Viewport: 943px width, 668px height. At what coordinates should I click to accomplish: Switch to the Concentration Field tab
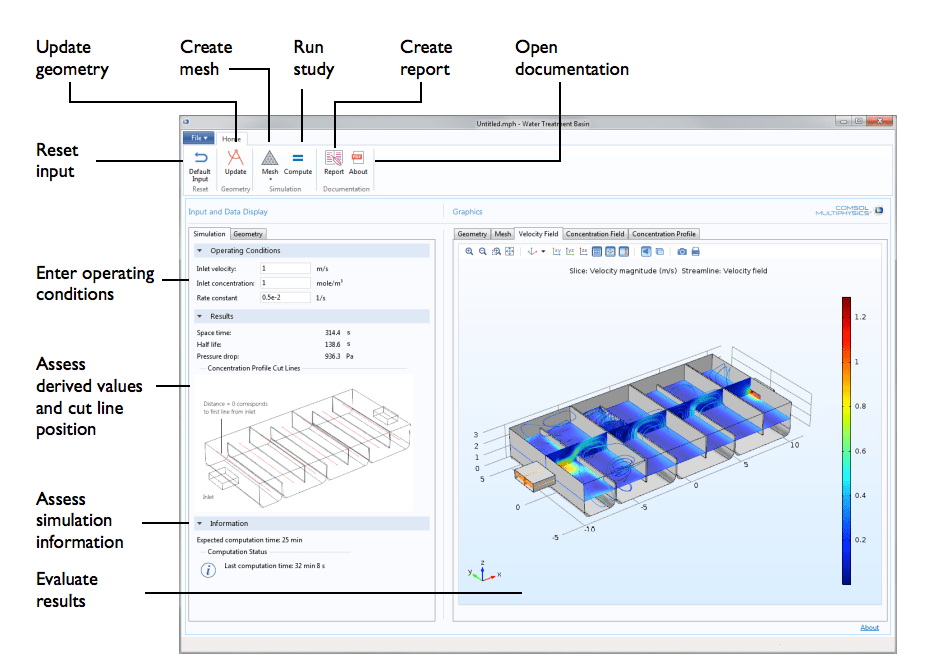594,233
